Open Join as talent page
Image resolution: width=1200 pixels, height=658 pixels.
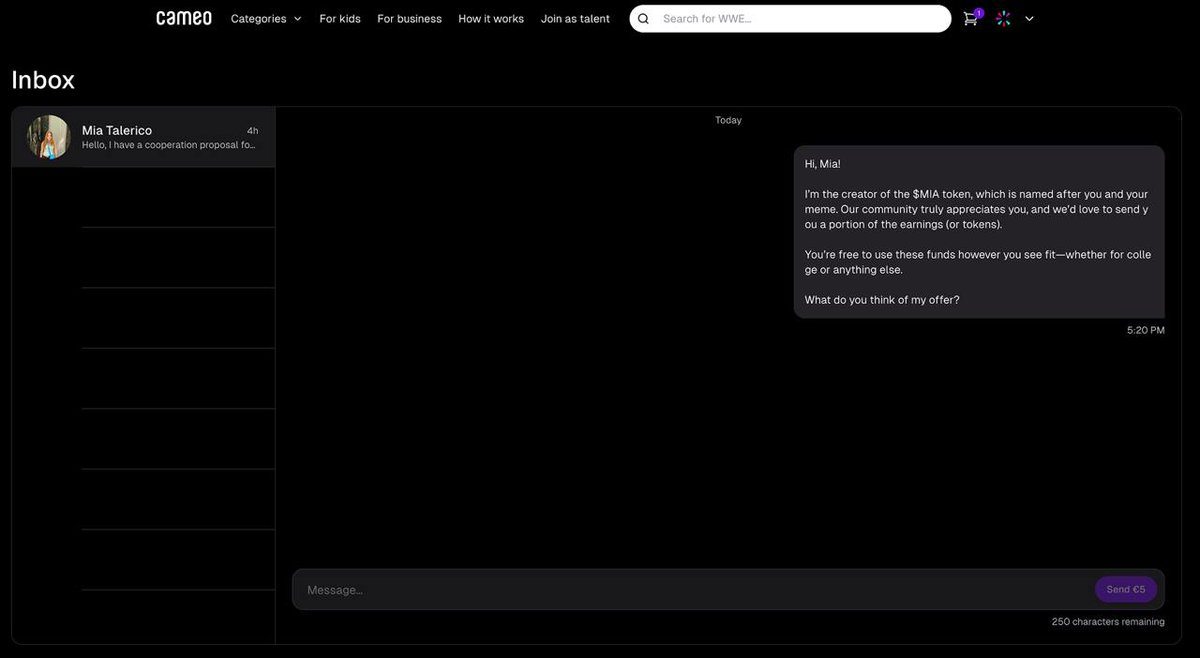pos(575,18)
